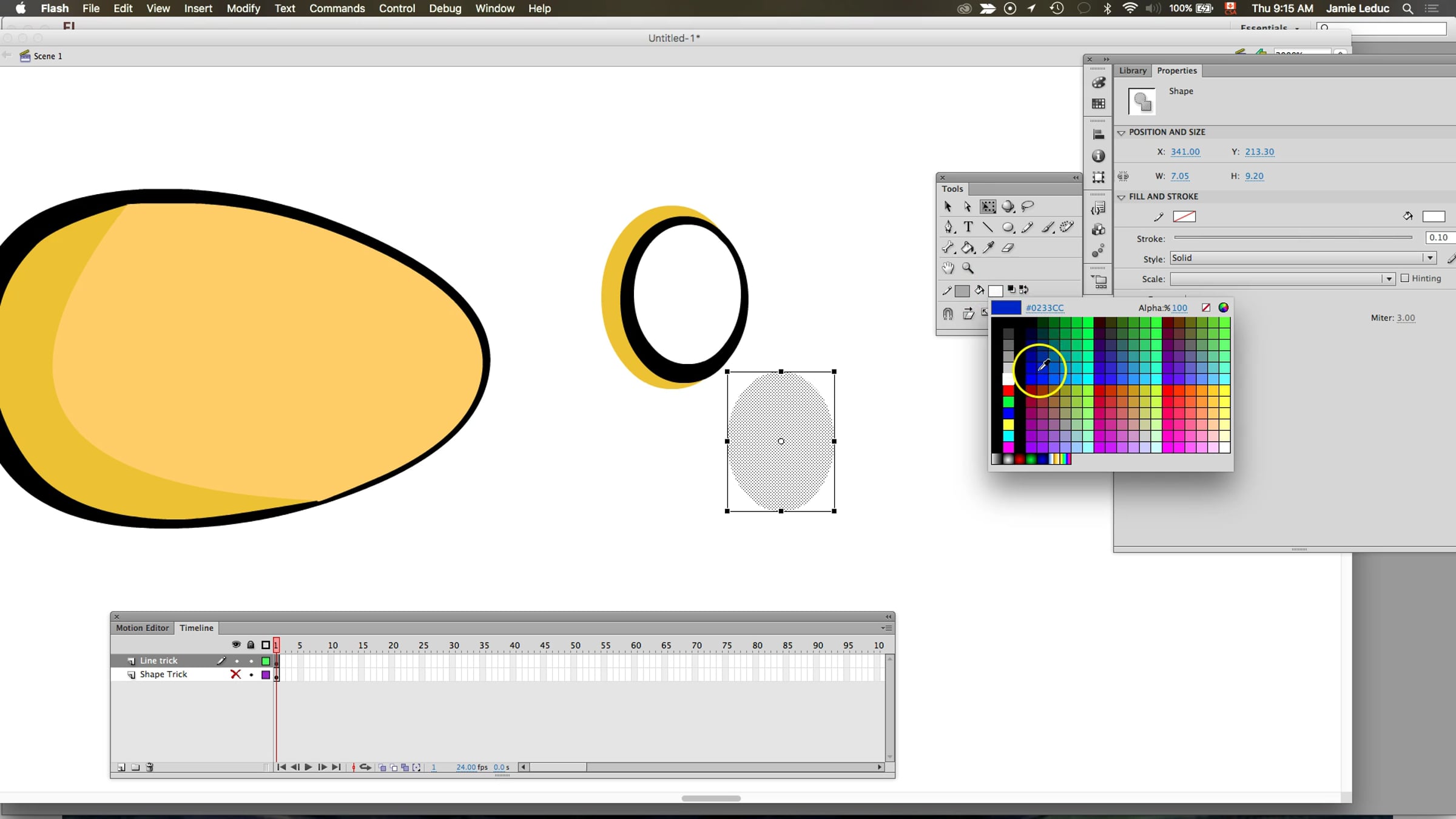Activate the Oval tool
This screenshot has width=1456, height=819.
[1008, 227]
